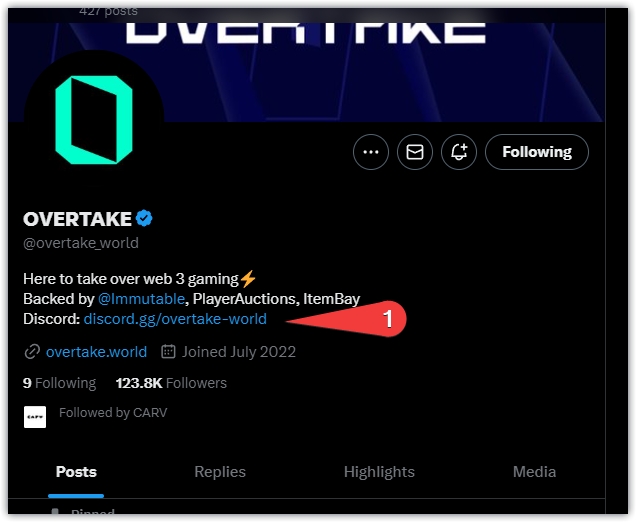Viewport: 636px width, 522px height.
Task: Visit the overtake.world website link
Action: coord(96,352)
